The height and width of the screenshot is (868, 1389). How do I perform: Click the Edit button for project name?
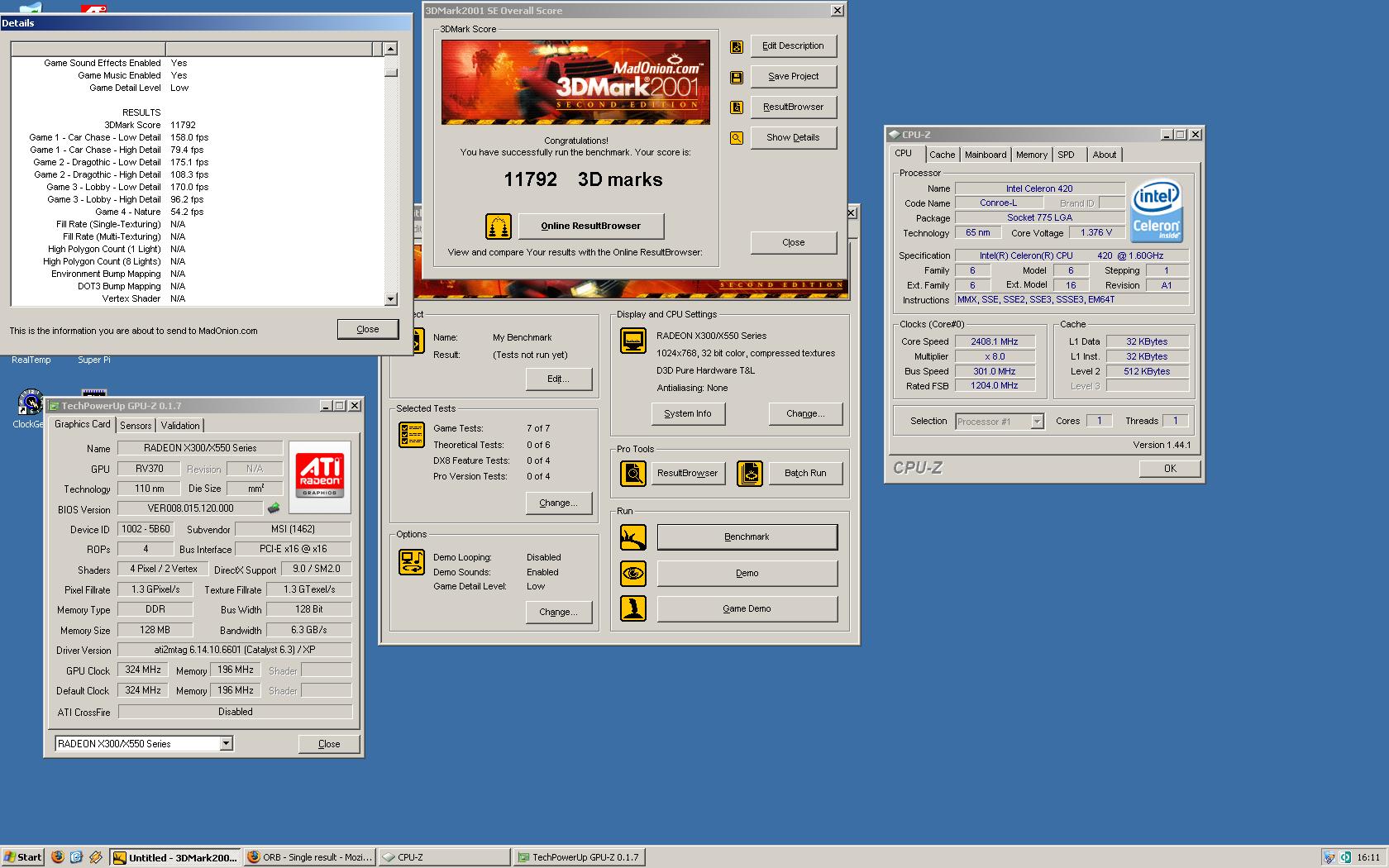(559, 379)
